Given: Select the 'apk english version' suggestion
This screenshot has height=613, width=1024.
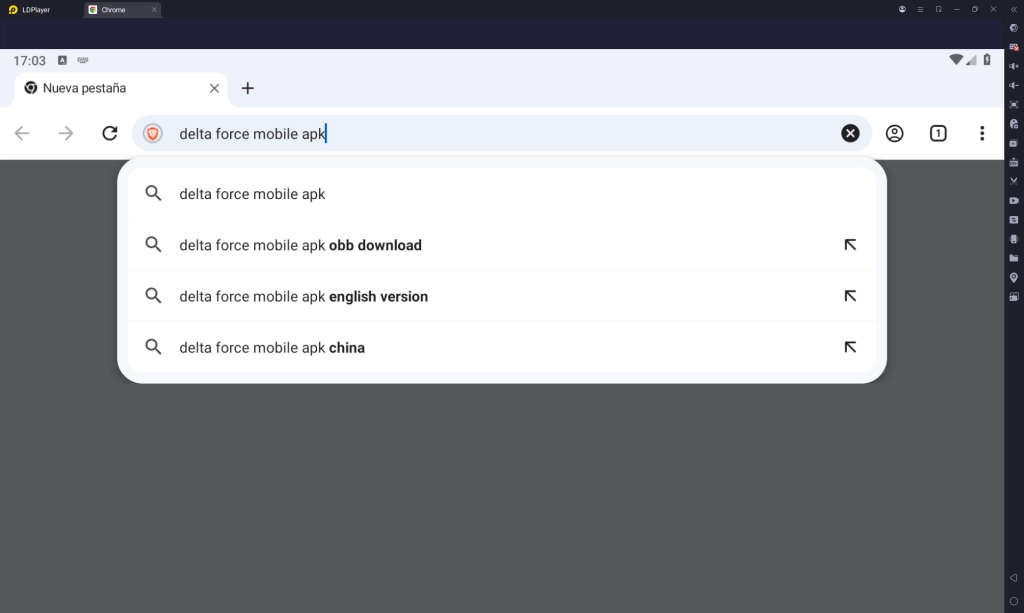Looking at the screenshot, I should coord(303,296).
